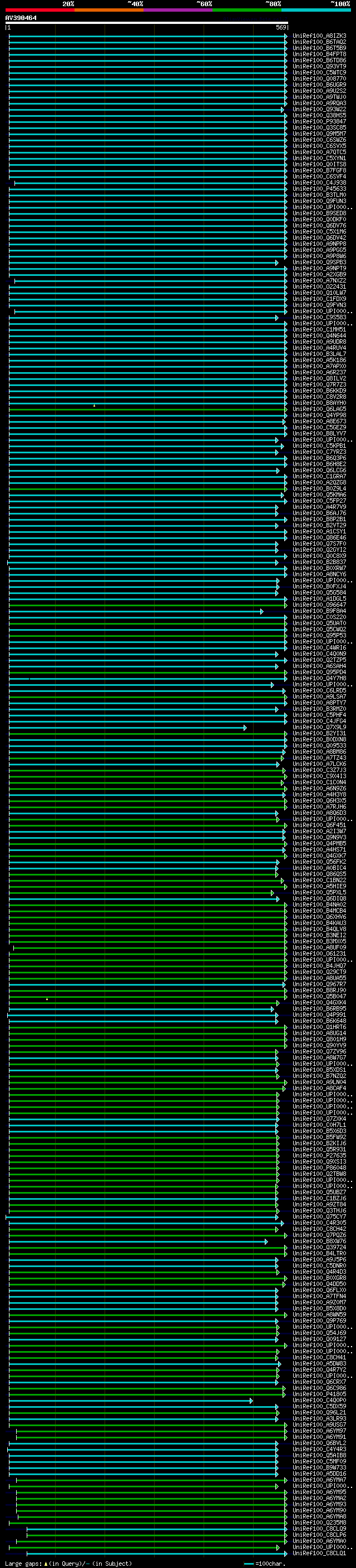
Task: Open hit UniRef100_A9U2S2
Action: click(x=319, y=91)
